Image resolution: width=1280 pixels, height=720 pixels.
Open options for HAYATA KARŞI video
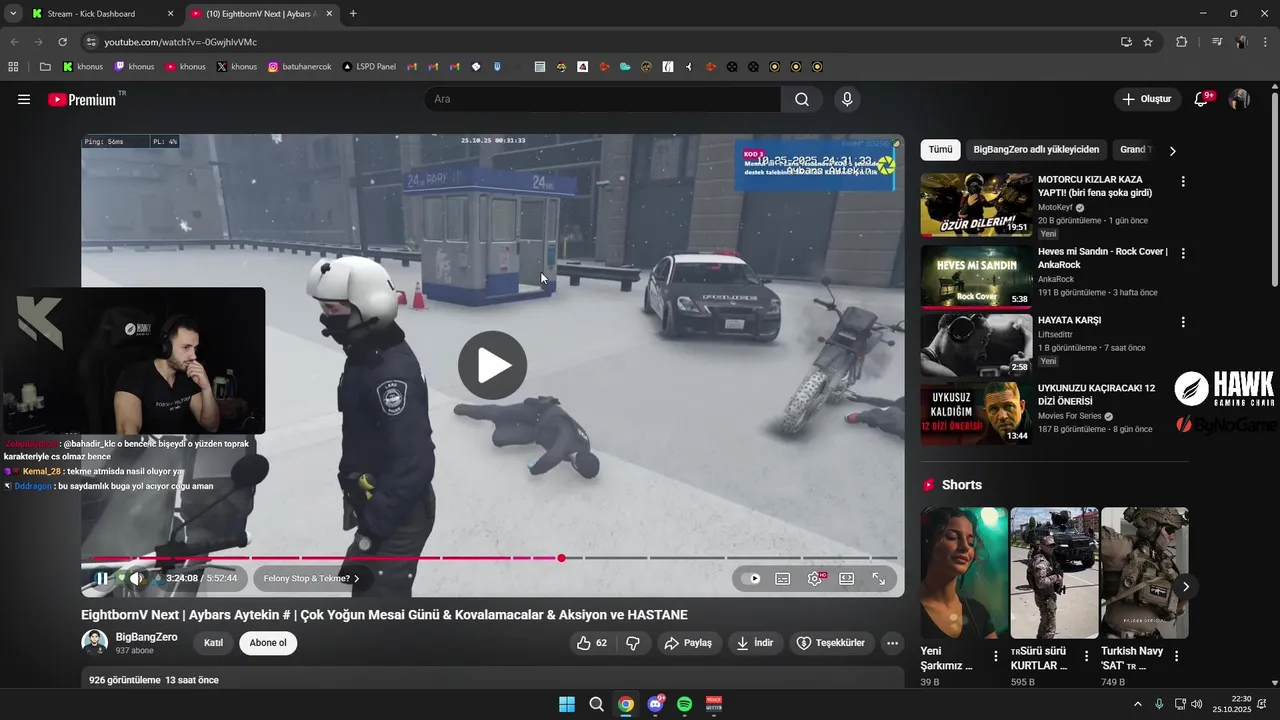[x=1183, y=322]
